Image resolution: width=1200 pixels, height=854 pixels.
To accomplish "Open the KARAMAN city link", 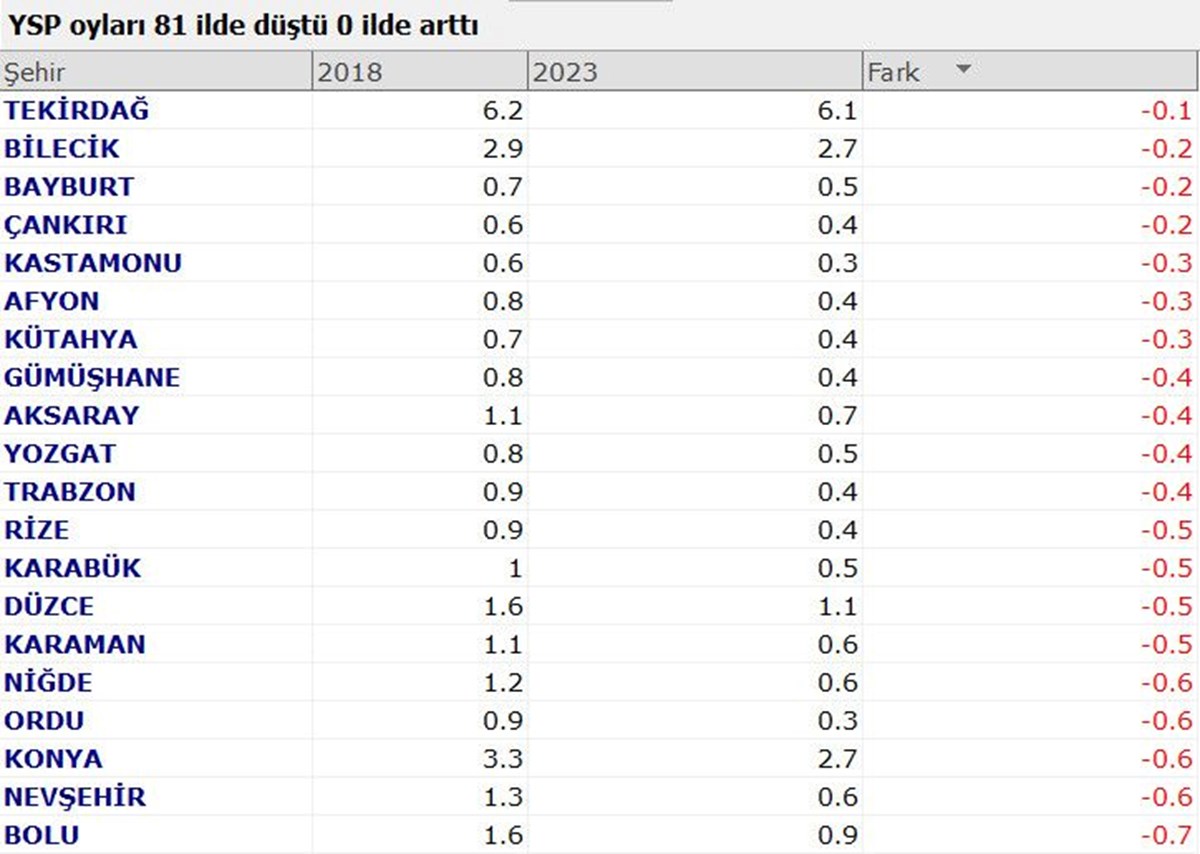I will pyautogui.click(x=75, y=643).
